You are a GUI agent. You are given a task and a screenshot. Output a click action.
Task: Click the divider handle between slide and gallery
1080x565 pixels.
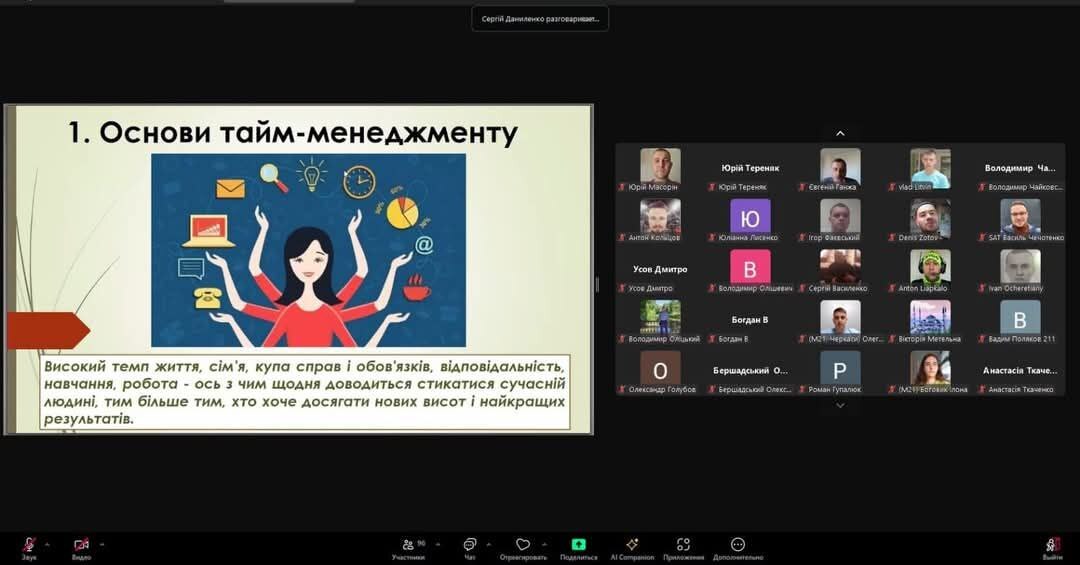point(598,284)
